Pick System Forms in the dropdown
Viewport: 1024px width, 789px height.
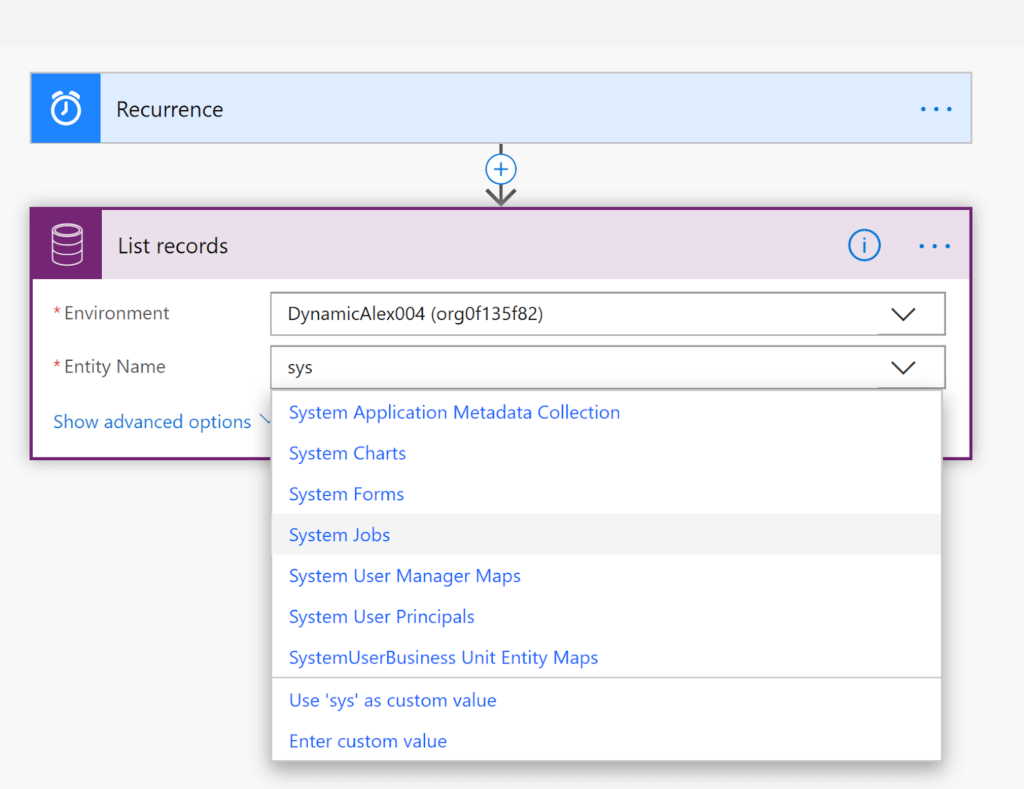346,494
